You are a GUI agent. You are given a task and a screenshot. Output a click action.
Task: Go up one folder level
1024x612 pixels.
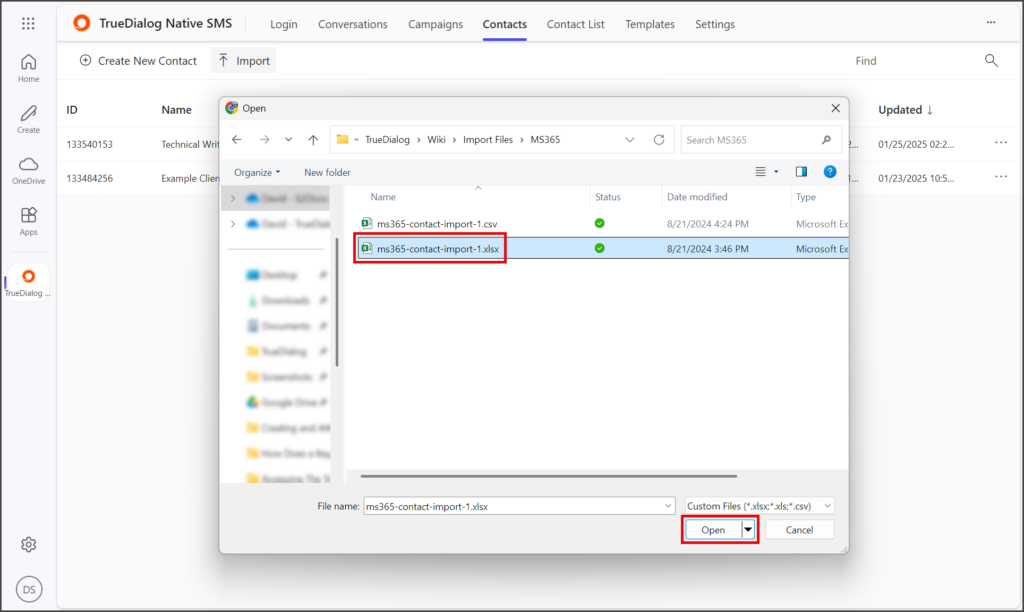(x=313, y=139)
